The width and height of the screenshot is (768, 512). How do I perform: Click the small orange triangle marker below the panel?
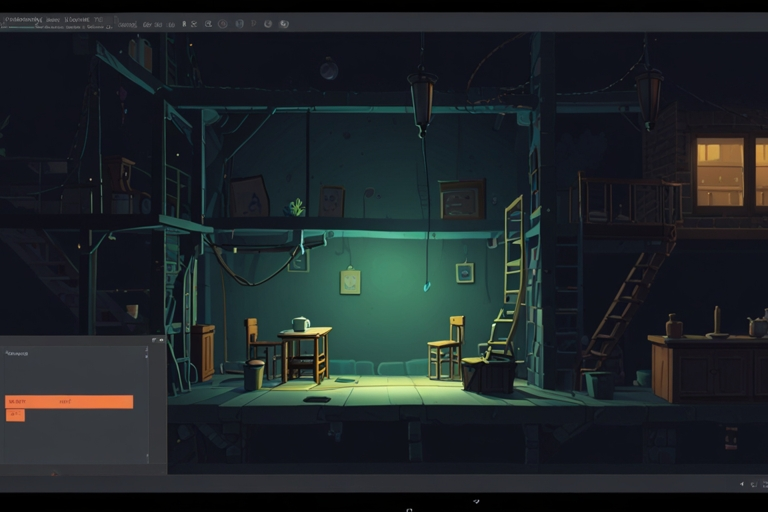click(54, 473)
